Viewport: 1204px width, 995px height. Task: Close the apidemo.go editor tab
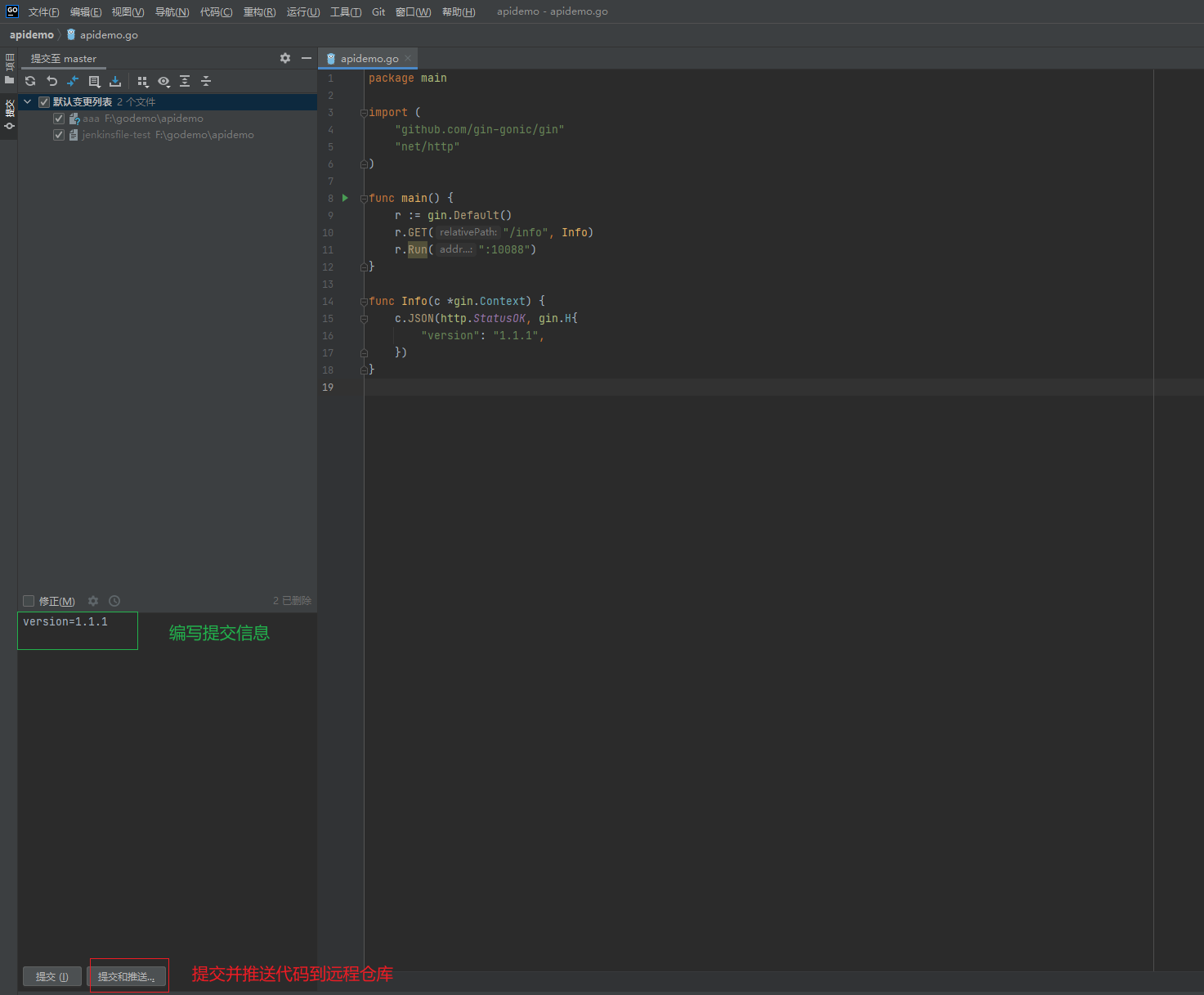(x=408, y=58)
